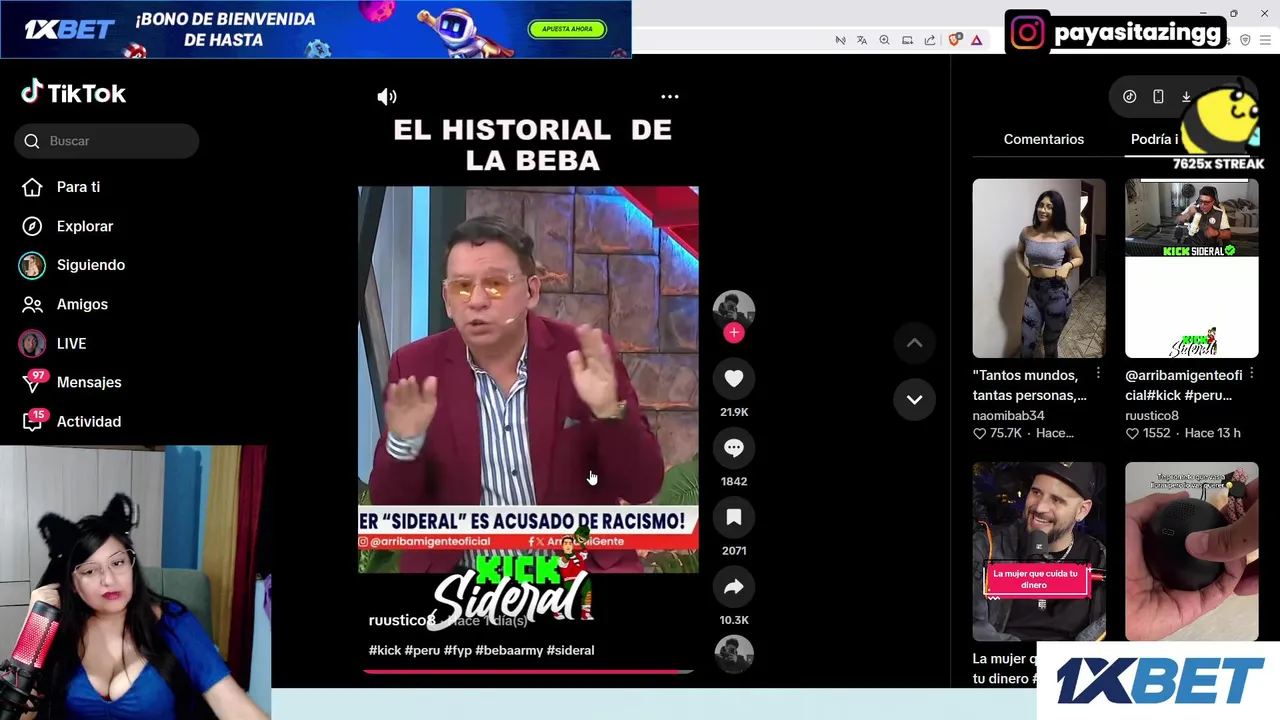Open naomibab34's video thumbnail

1039,268
